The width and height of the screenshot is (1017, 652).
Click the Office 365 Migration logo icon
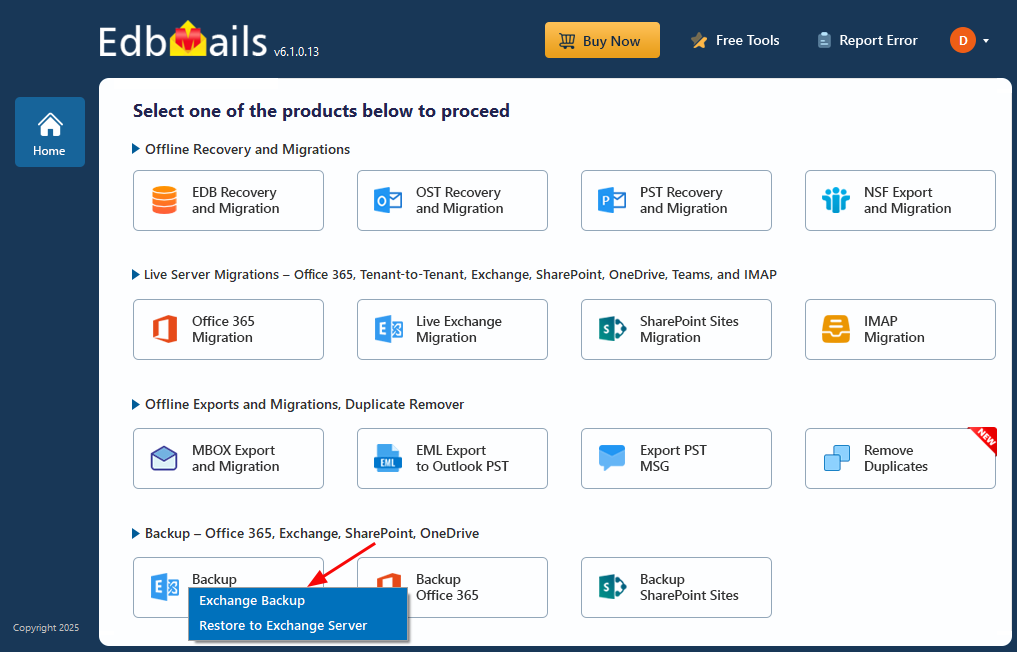pos(165,330)
